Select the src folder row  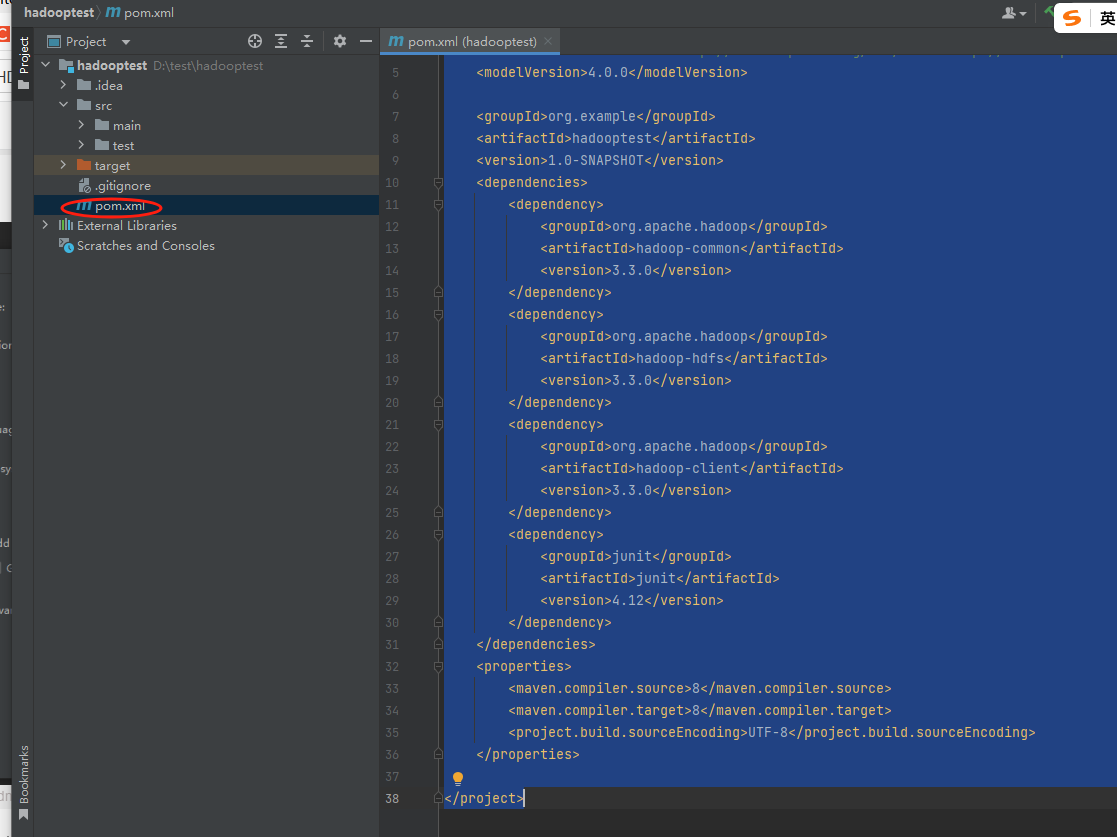coord(207,105)
